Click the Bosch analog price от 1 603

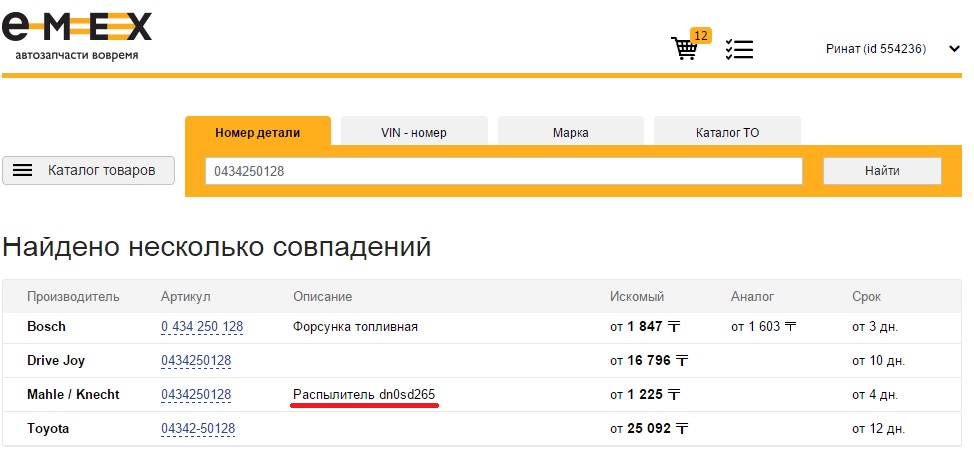[763, 327]
